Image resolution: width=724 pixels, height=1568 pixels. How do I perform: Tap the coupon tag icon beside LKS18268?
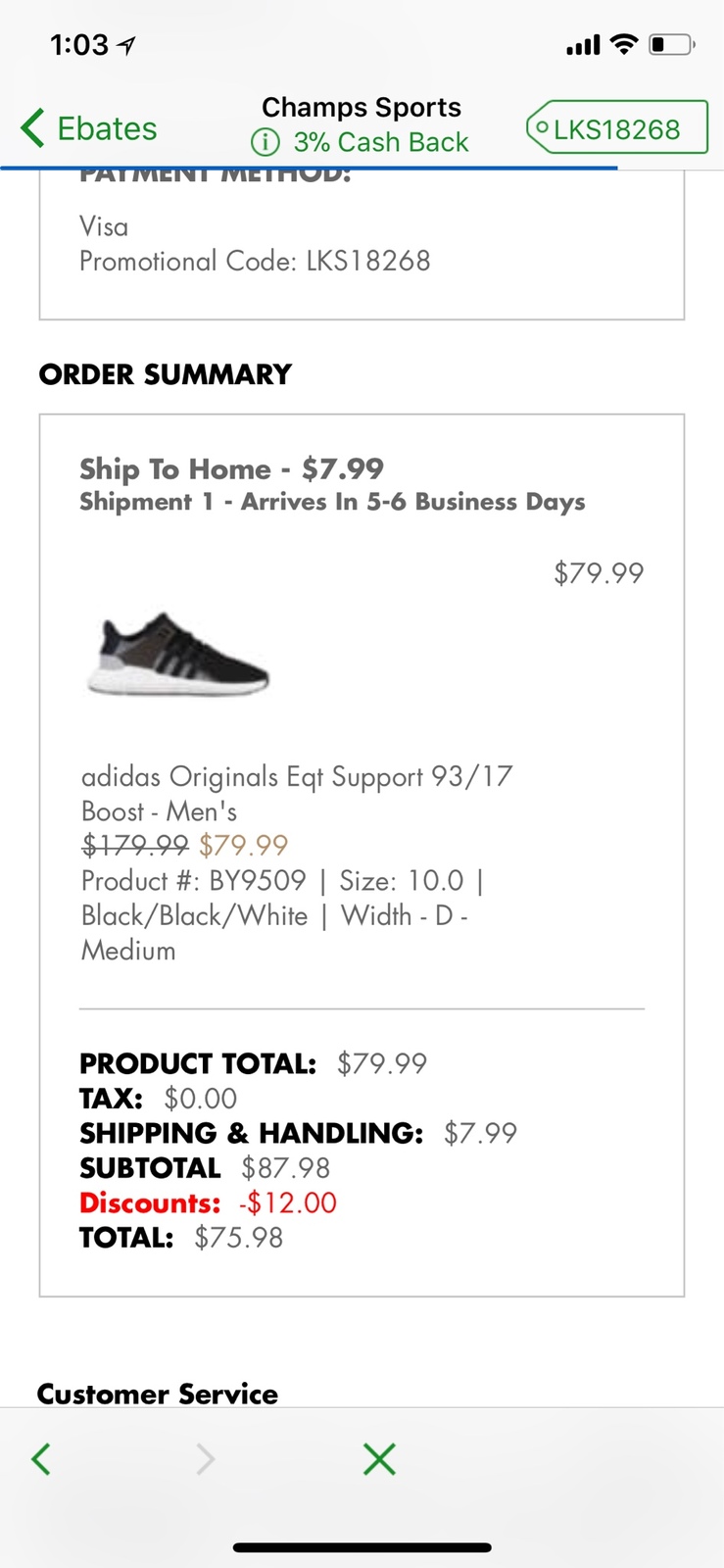pyautogui.click(x=540, y=128)
